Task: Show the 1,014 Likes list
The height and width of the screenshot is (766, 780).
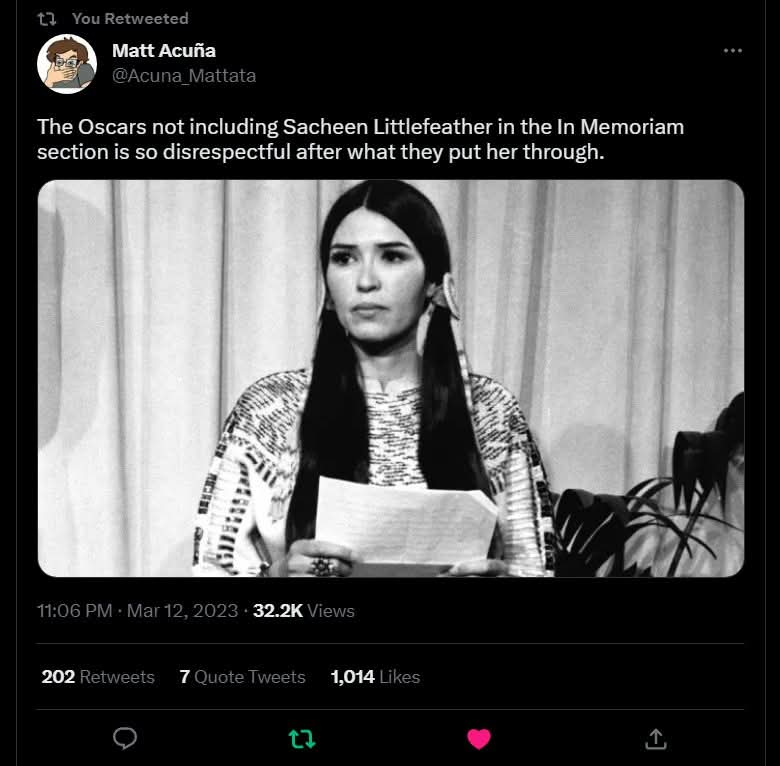Action: 376,677
